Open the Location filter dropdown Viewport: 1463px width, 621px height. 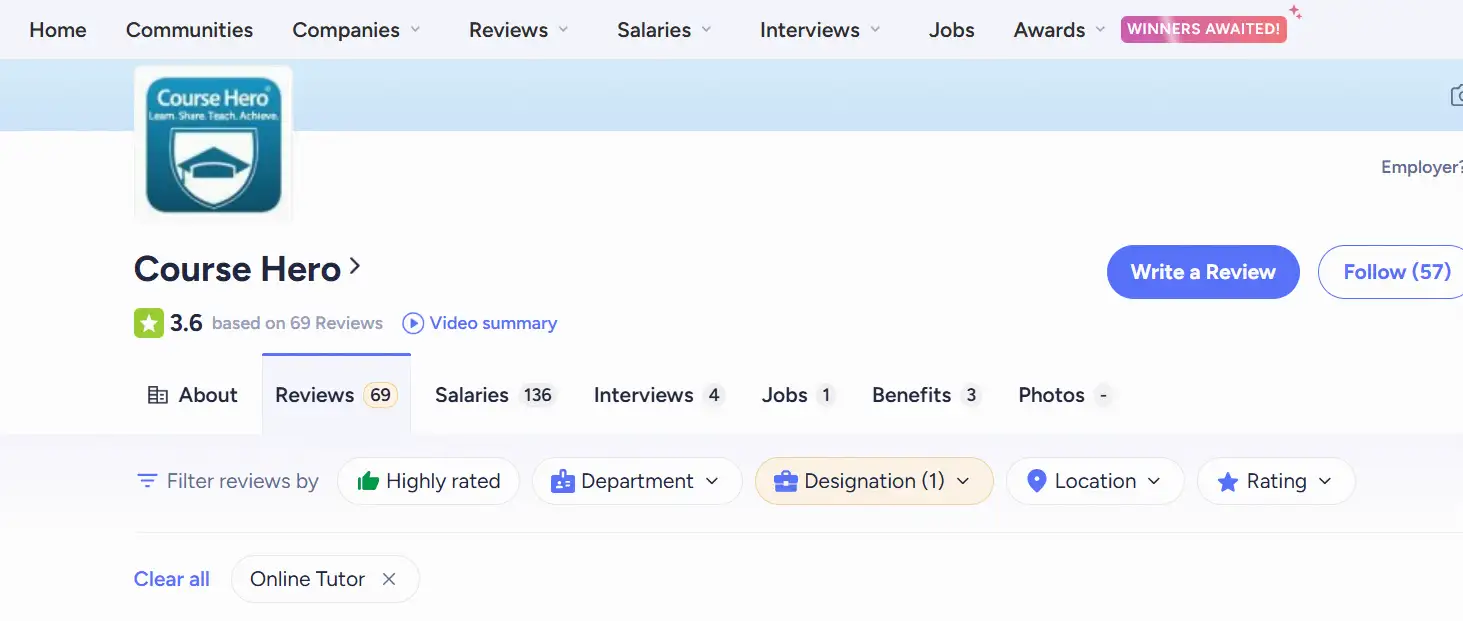(x=1095, y=481)
